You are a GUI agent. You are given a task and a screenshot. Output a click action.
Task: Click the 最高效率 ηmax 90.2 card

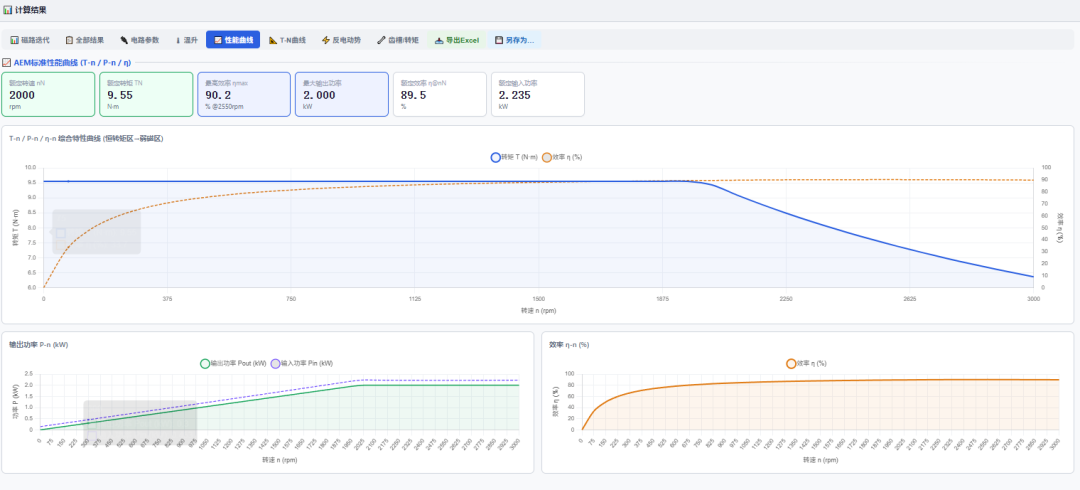244,94
